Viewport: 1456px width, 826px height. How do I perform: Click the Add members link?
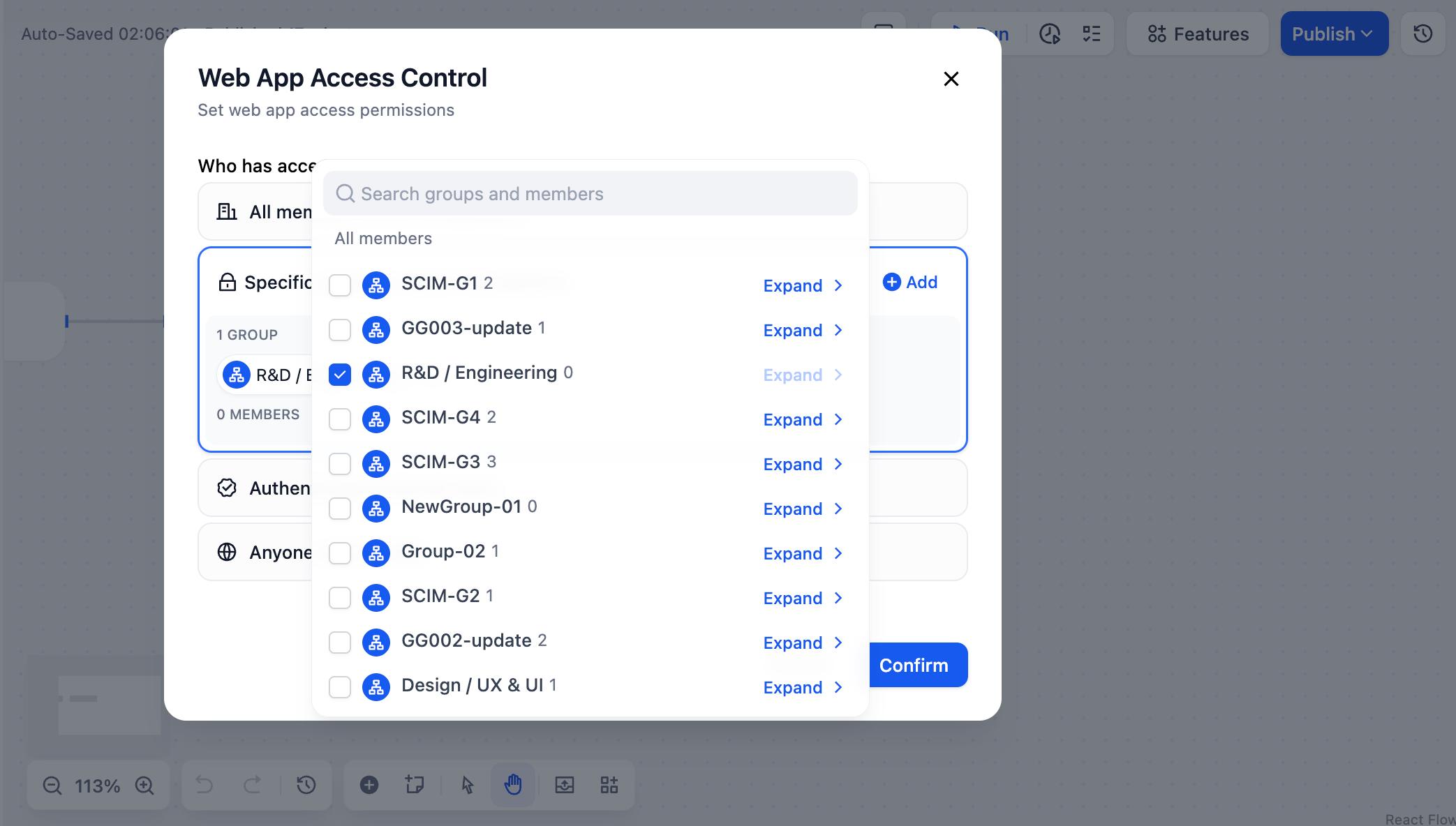tap(910, 282)
